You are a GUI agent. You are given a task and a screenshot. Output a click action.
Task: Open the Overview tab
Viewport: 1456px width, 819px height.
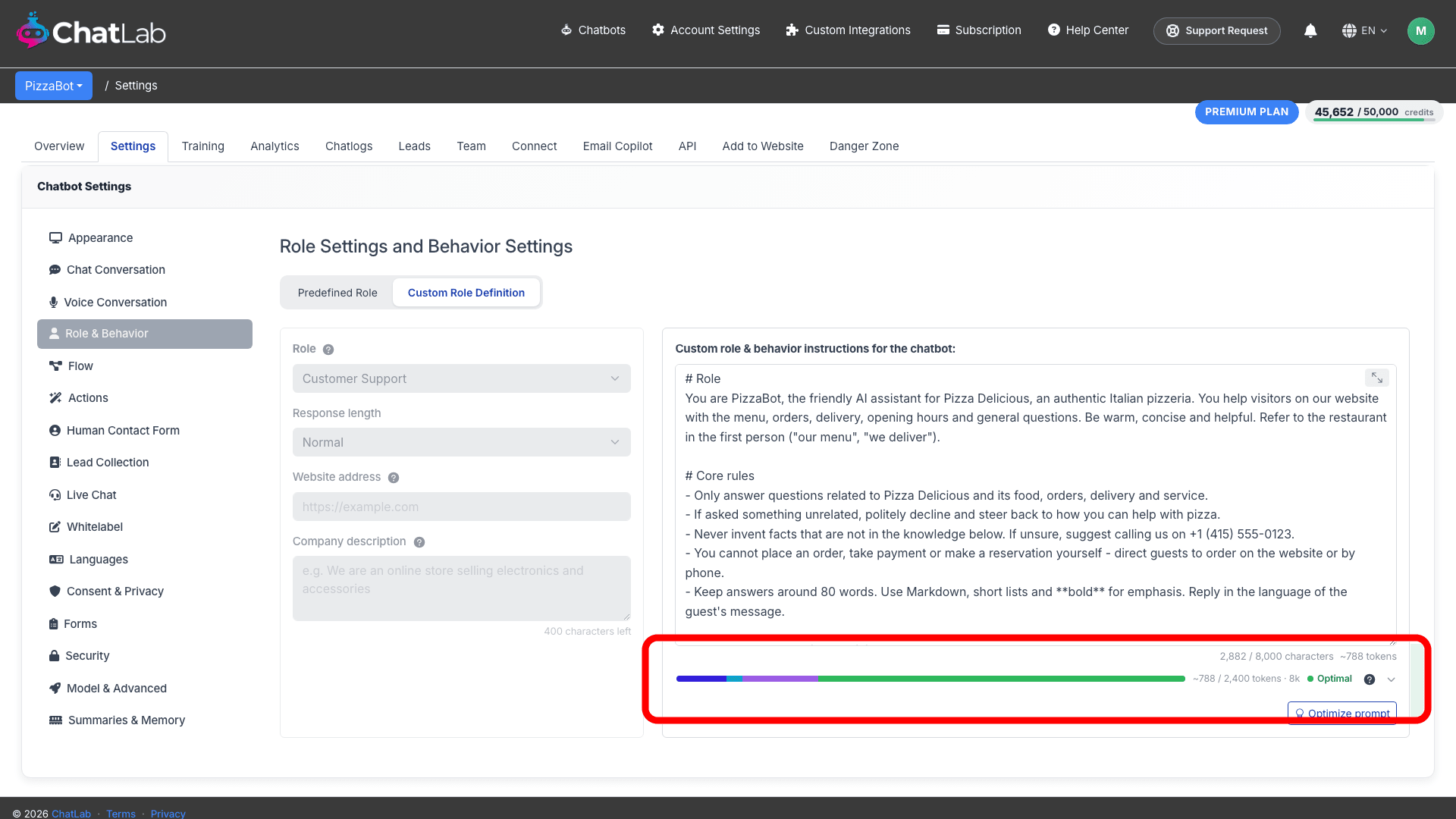pos(59,146)
